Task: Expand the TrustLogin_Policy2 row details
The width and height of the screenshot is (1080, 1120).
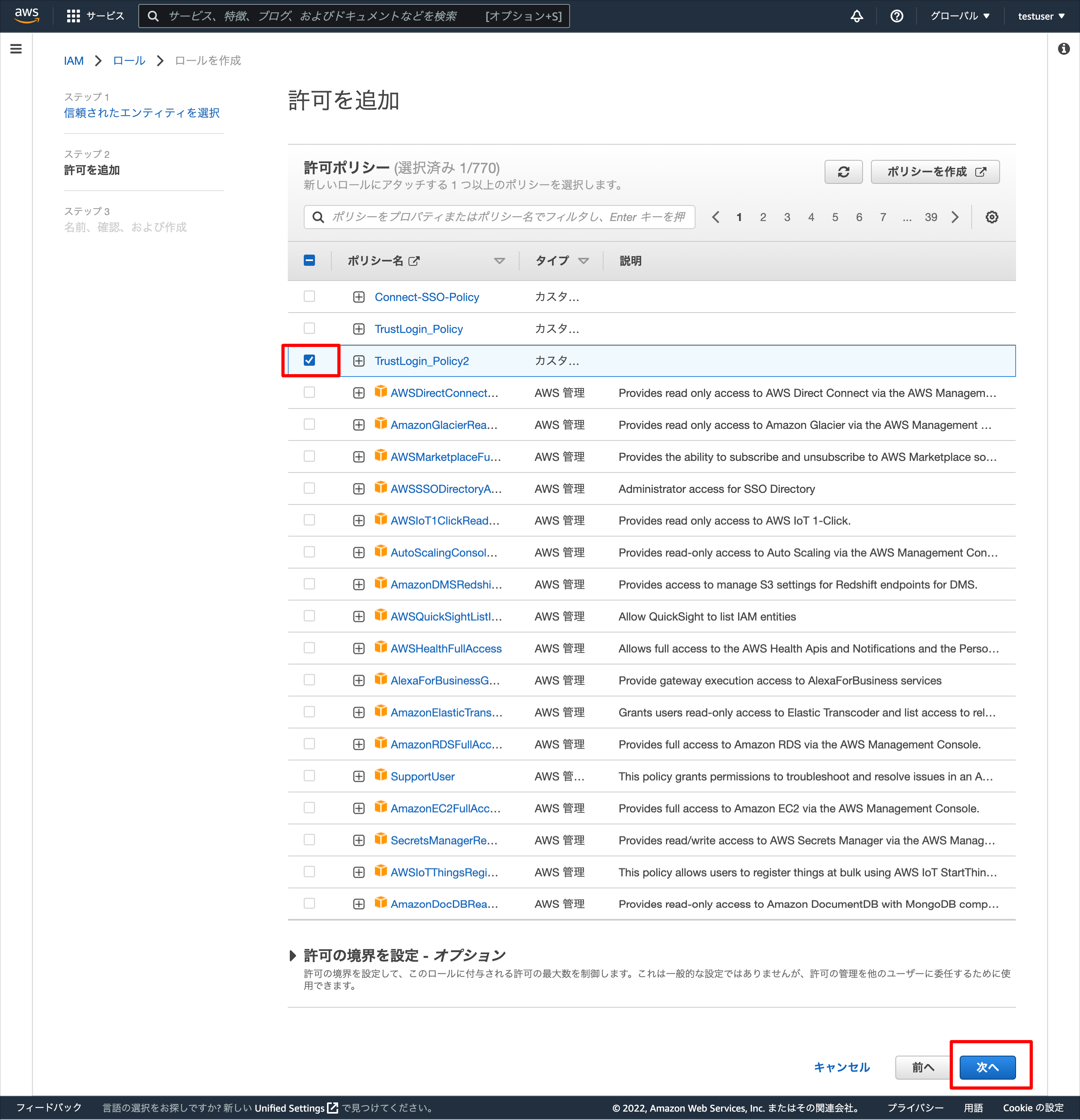Action: click(x=359, y=361)
